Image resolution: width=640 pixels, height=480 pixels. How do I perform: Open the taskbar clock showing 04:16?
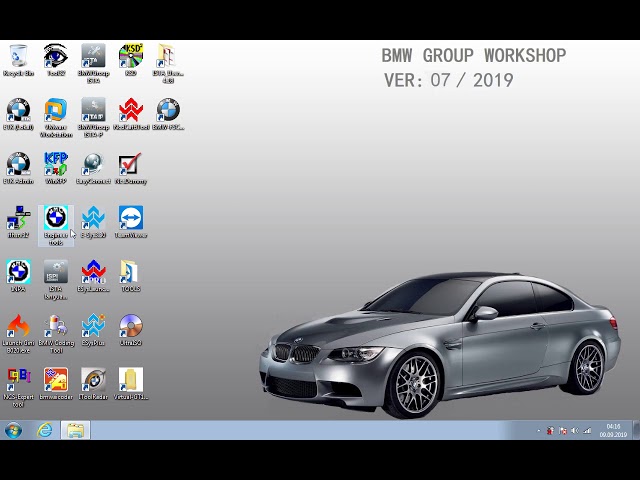pyautogui.click(x=613, y=431)
